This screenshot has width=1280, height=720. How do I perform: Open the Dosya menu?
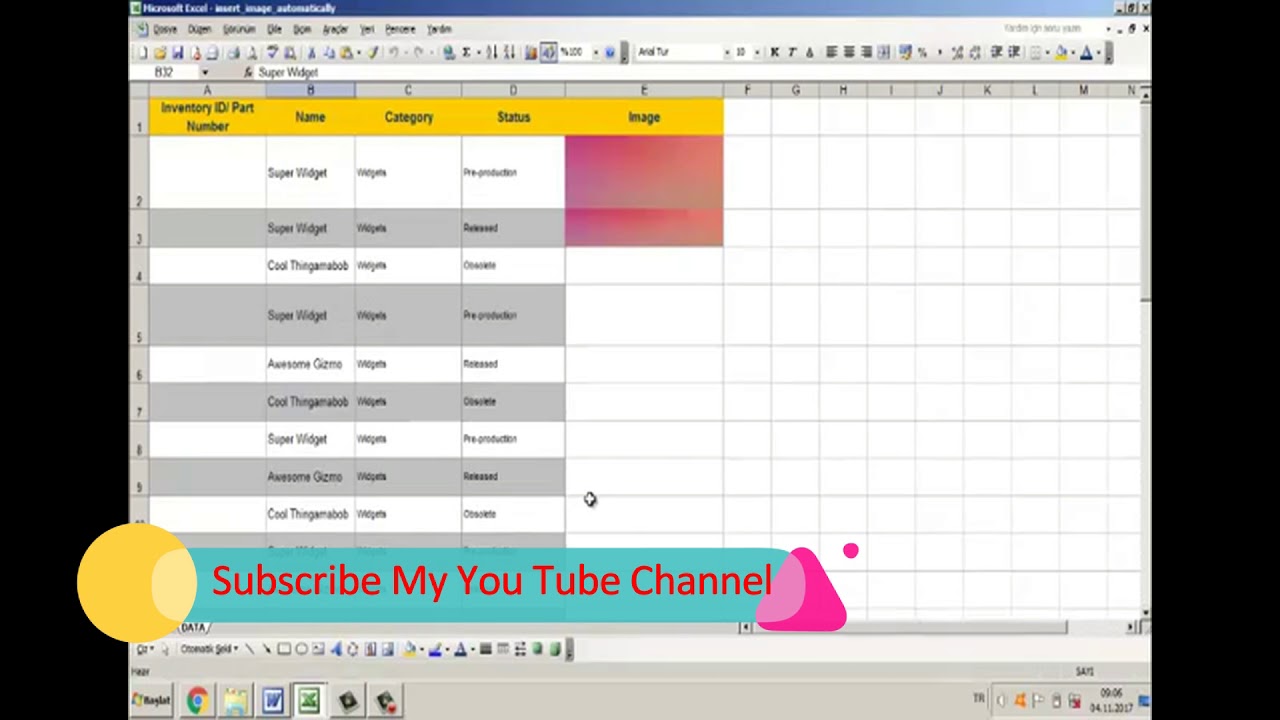(164, 29)
